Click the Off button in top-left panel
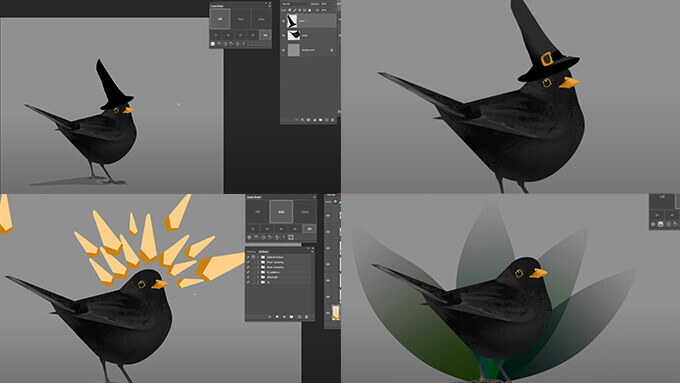Image resolution: width=680 pixels, height=383 pixels. (x=220, y=19)
